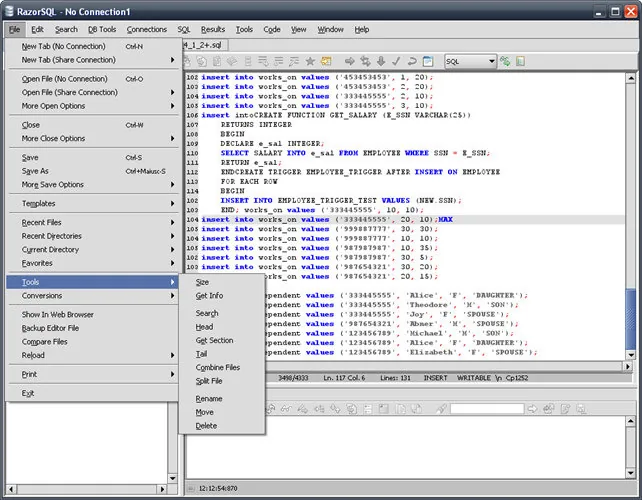Expand the Templates submenu
Image resolution: width=642 pixels, height=500 pixels.
point(93,204)
